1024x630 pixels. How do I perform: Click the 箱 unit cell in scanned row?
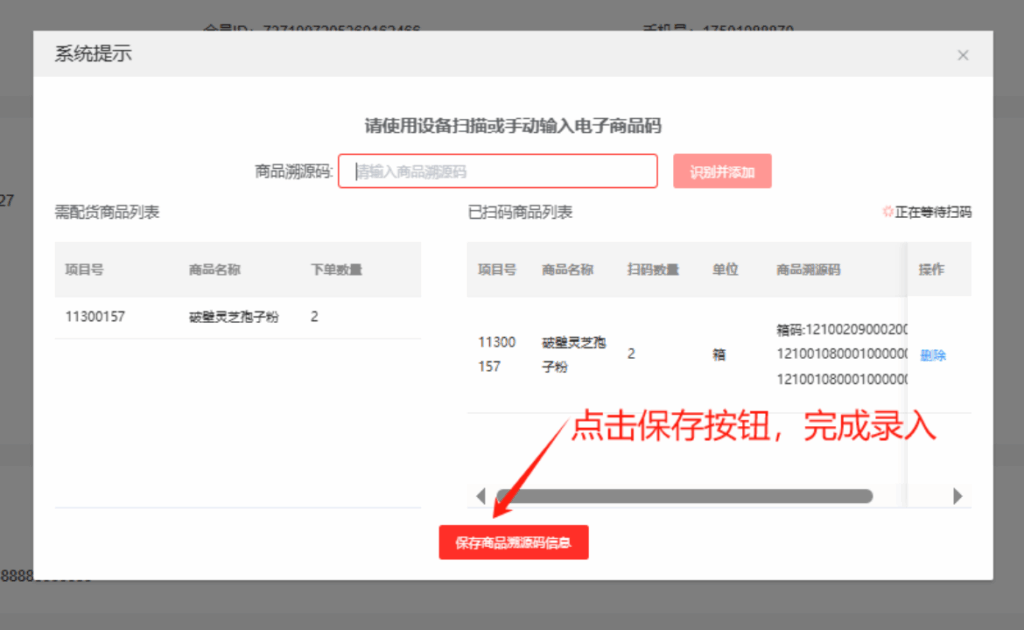[718, 355]
